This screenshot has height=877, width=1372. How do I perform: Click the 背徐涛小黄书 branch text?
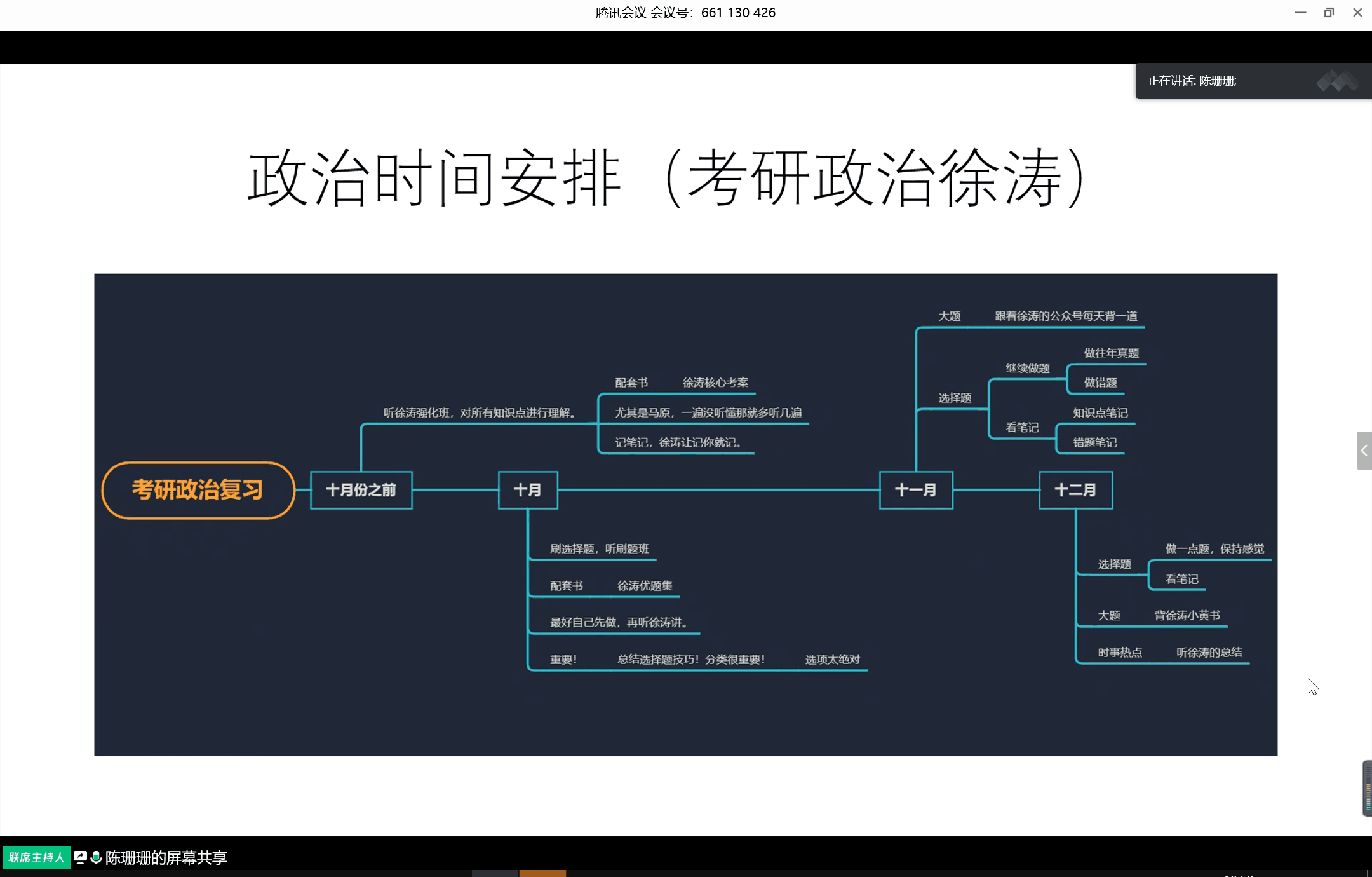(1187, 615)
